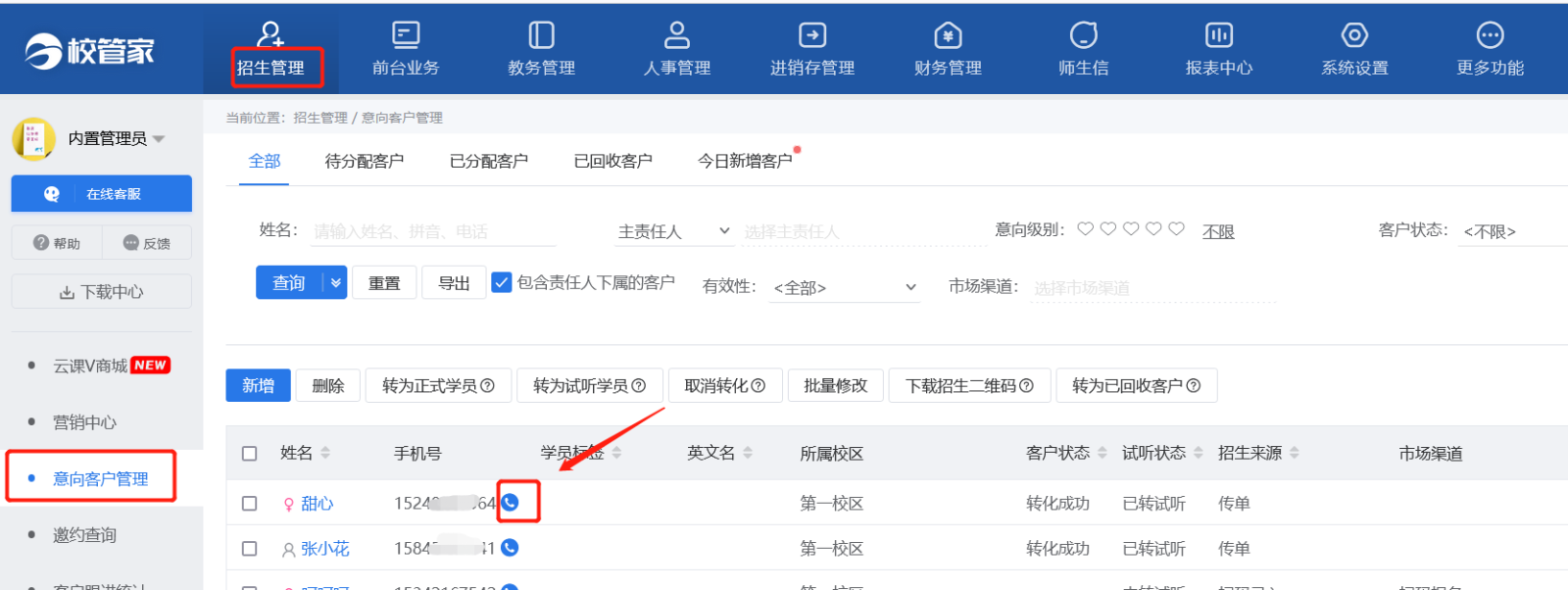Click 在线客服 button

point(101,194)
